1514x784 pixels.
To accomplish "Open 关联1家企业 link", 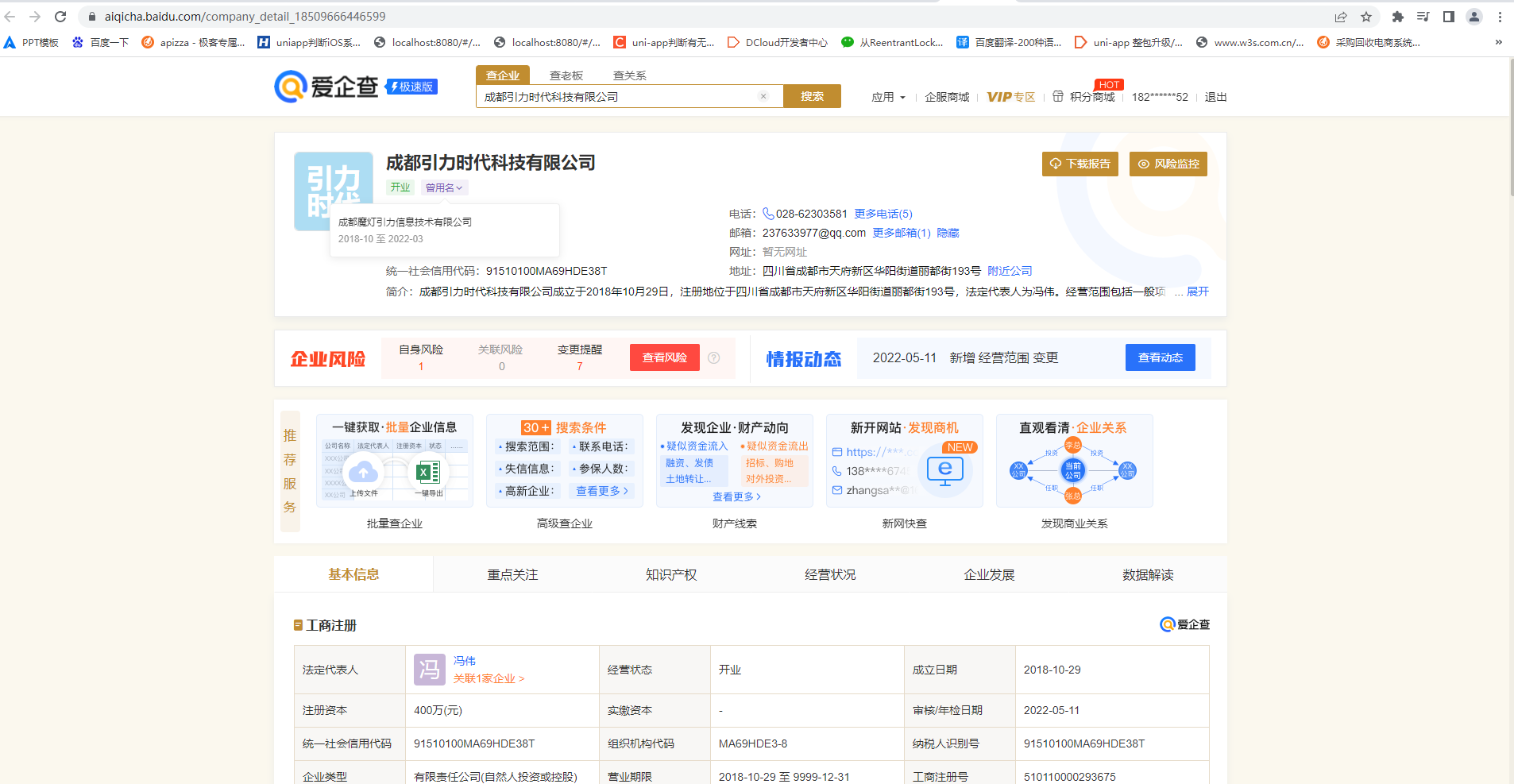I will [489, 678].
